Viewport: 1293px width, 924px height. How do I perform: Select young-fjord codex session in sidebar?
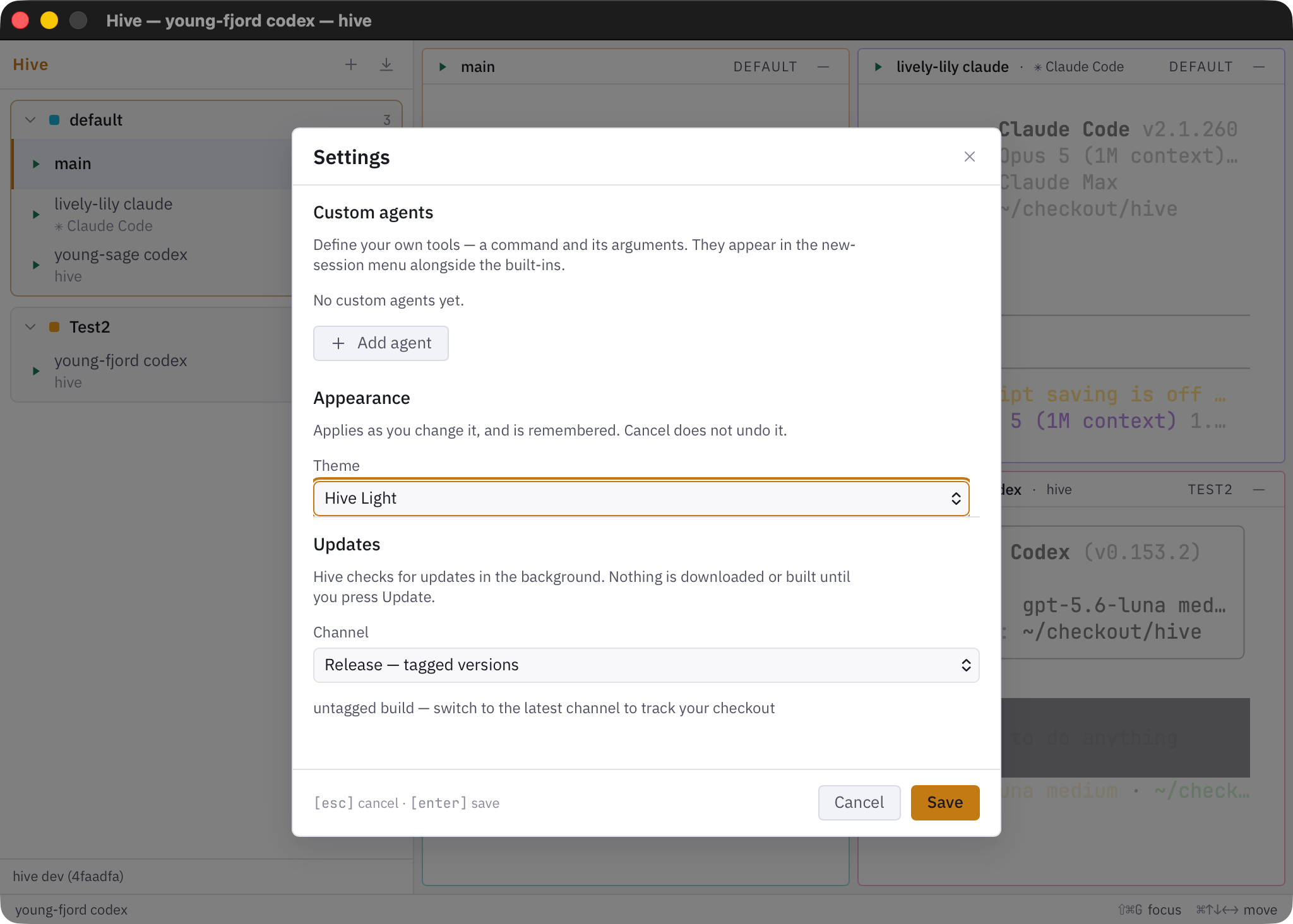click(152, 371)
